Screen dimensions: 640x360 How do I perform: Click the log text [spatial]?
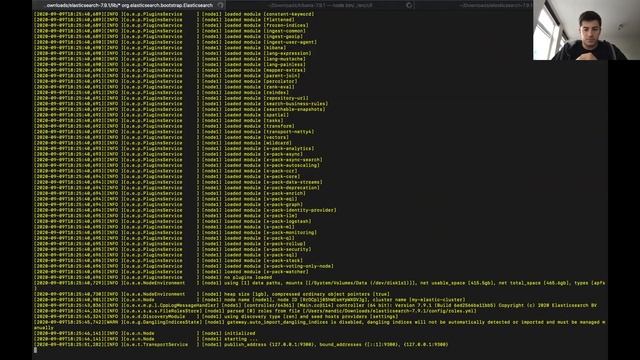pos(276,115)
